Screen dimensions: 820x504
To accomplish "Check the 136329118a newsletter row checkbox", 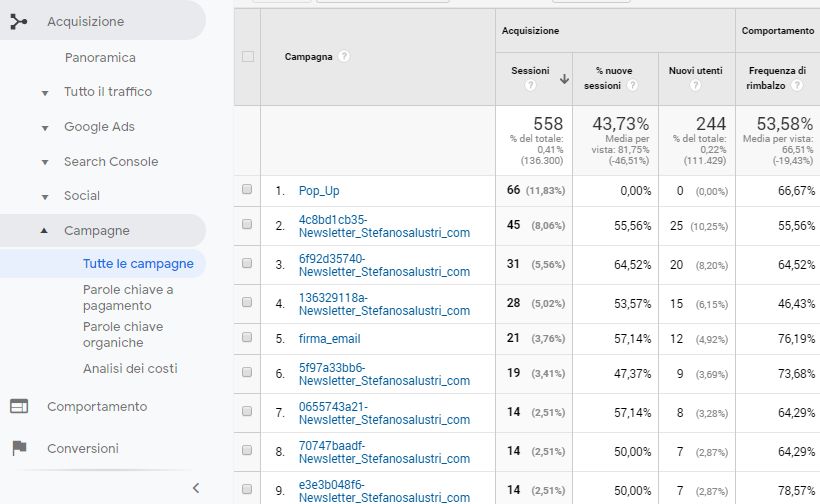I will 247,302.
